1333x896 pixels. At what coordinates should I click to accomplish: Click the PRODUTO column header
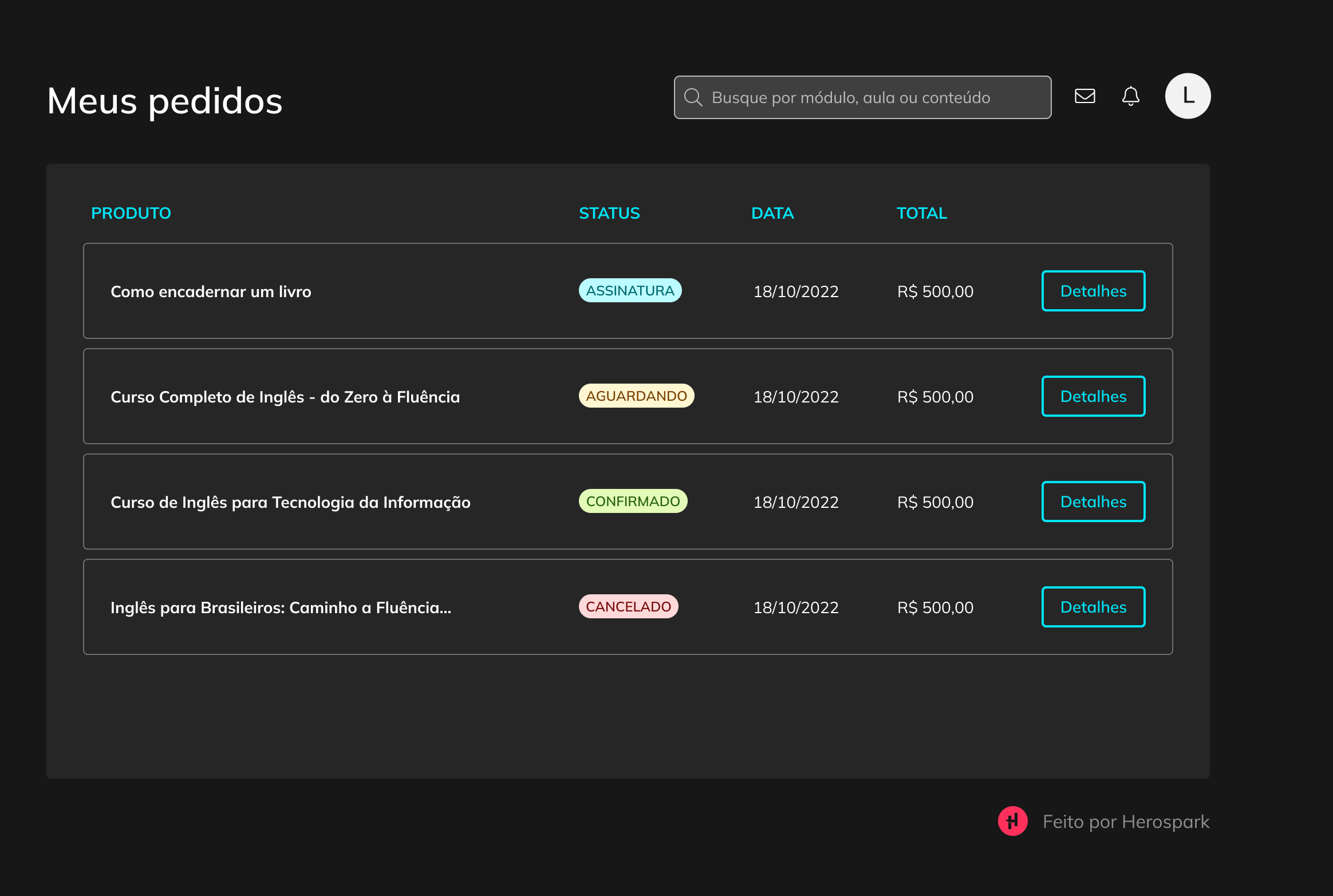tap(131, 213)
